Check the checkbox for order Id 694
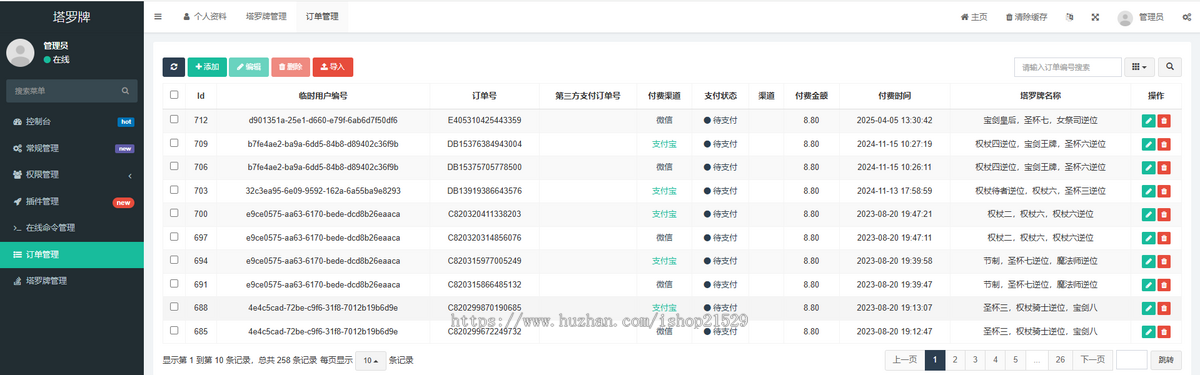 pyautogui.click(x=174, y=261)
